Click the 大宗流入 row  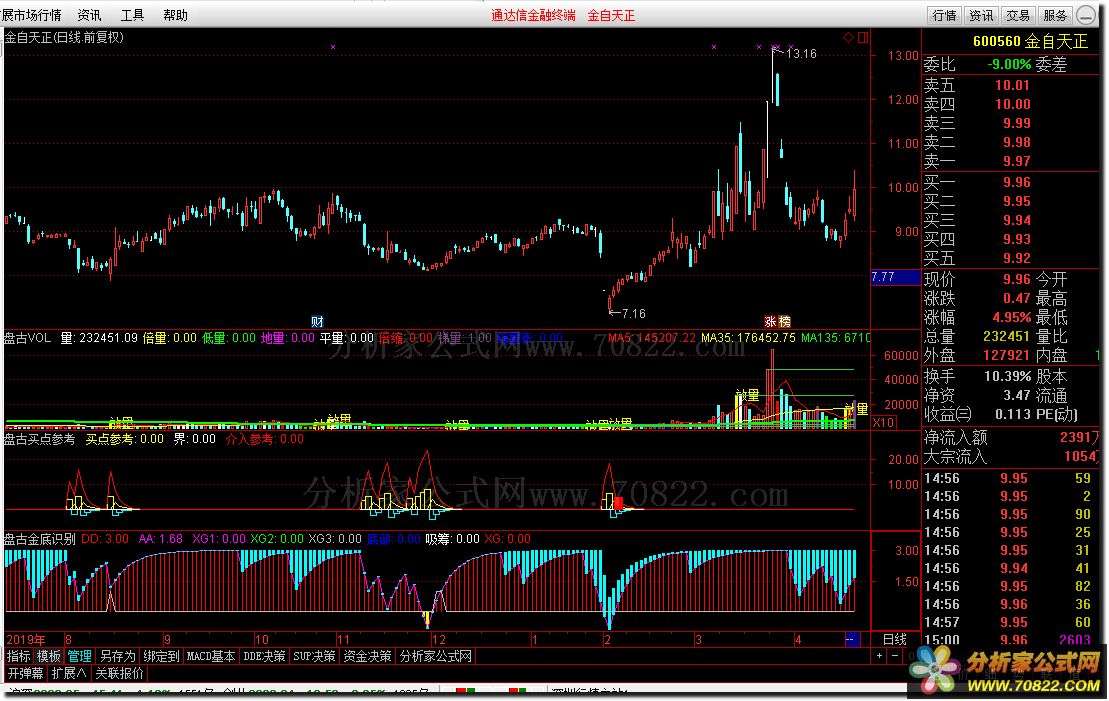[x=1012, y=456]
